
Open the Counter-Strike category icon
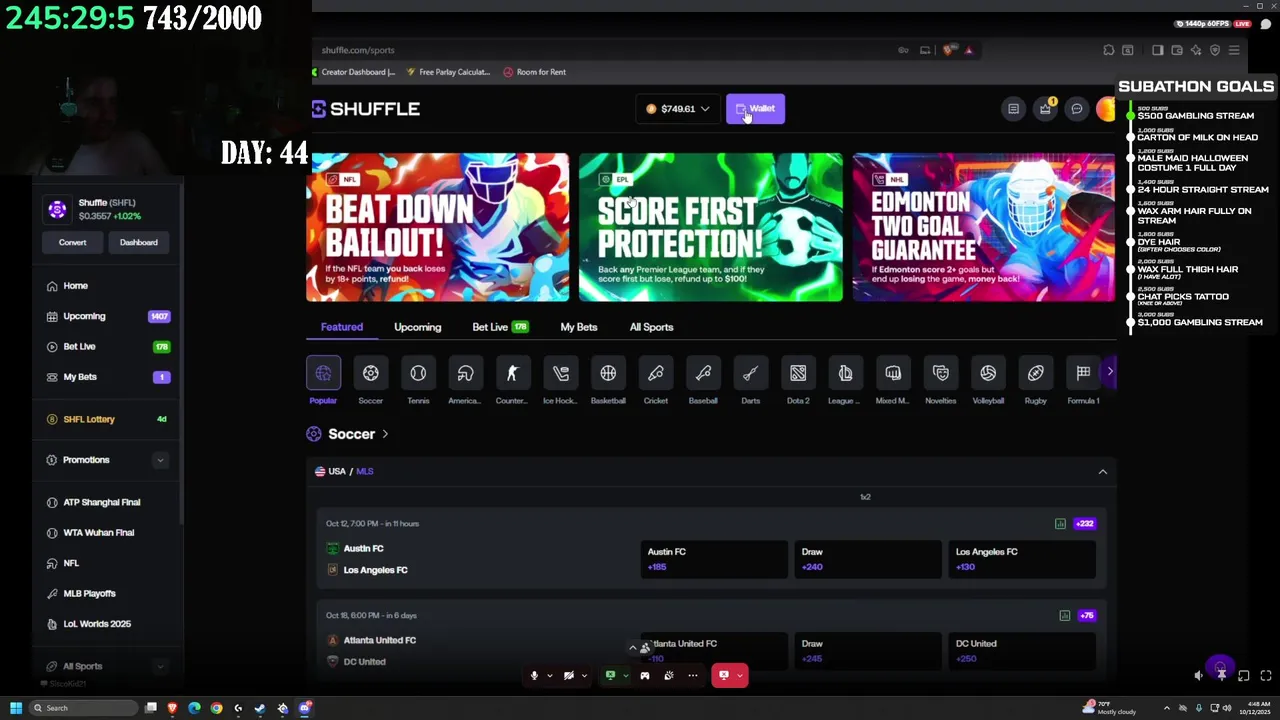pyautogui.click(x=512, y=373)
